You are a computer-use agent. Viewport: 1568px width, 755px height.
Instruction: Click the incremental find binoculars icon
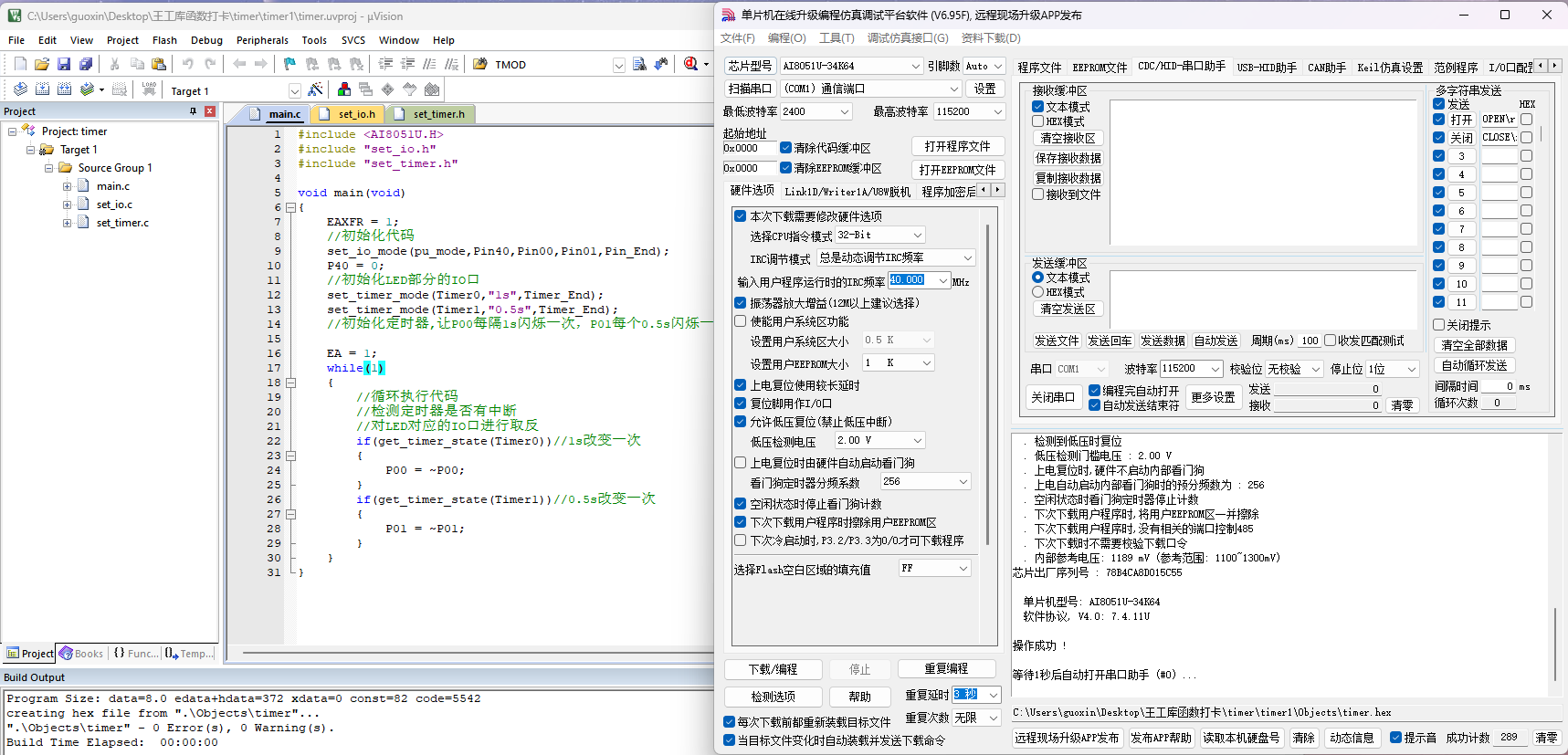[x=661, y=64]
